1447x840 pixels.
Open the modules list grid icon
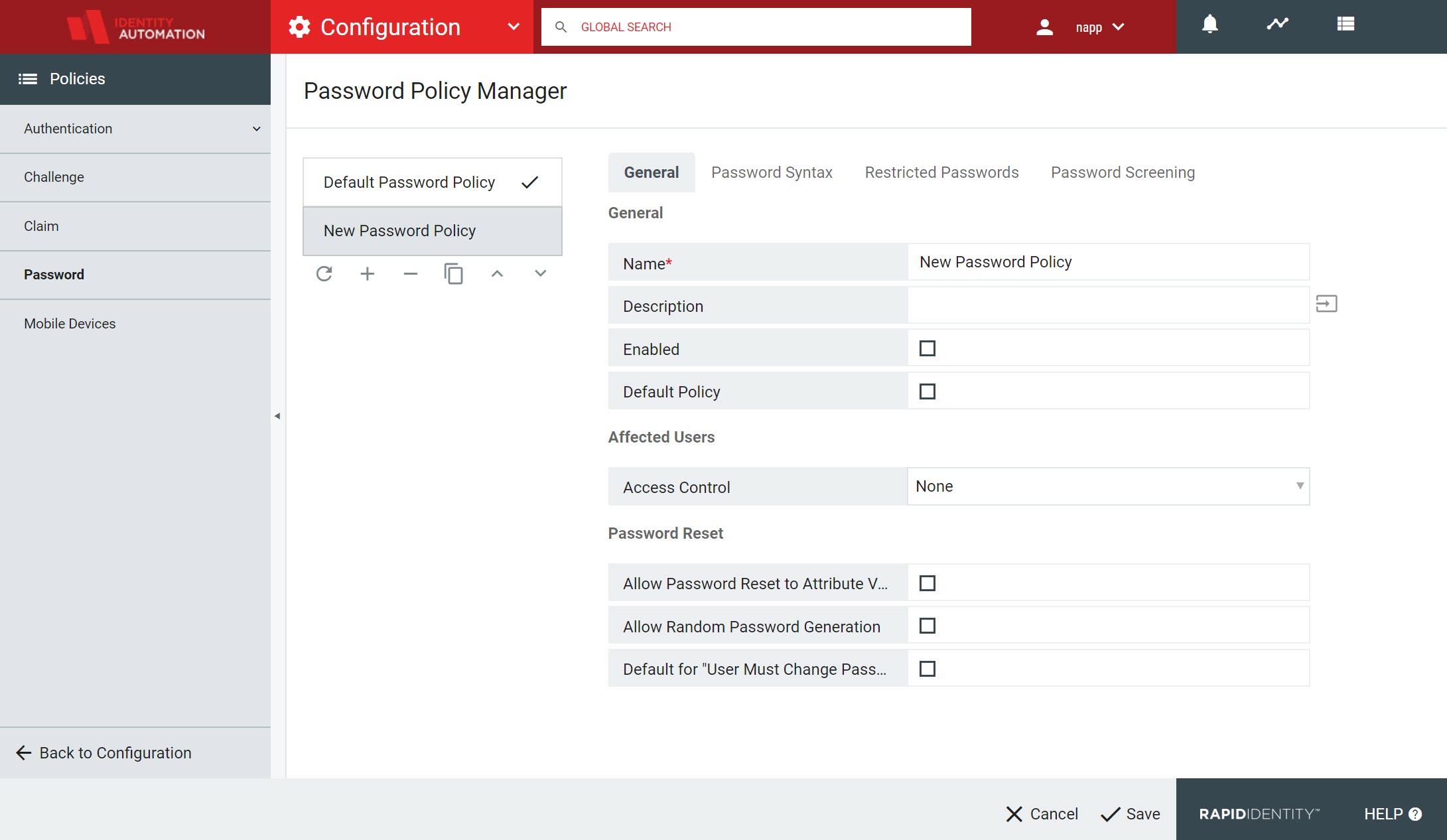point(1345,24)
